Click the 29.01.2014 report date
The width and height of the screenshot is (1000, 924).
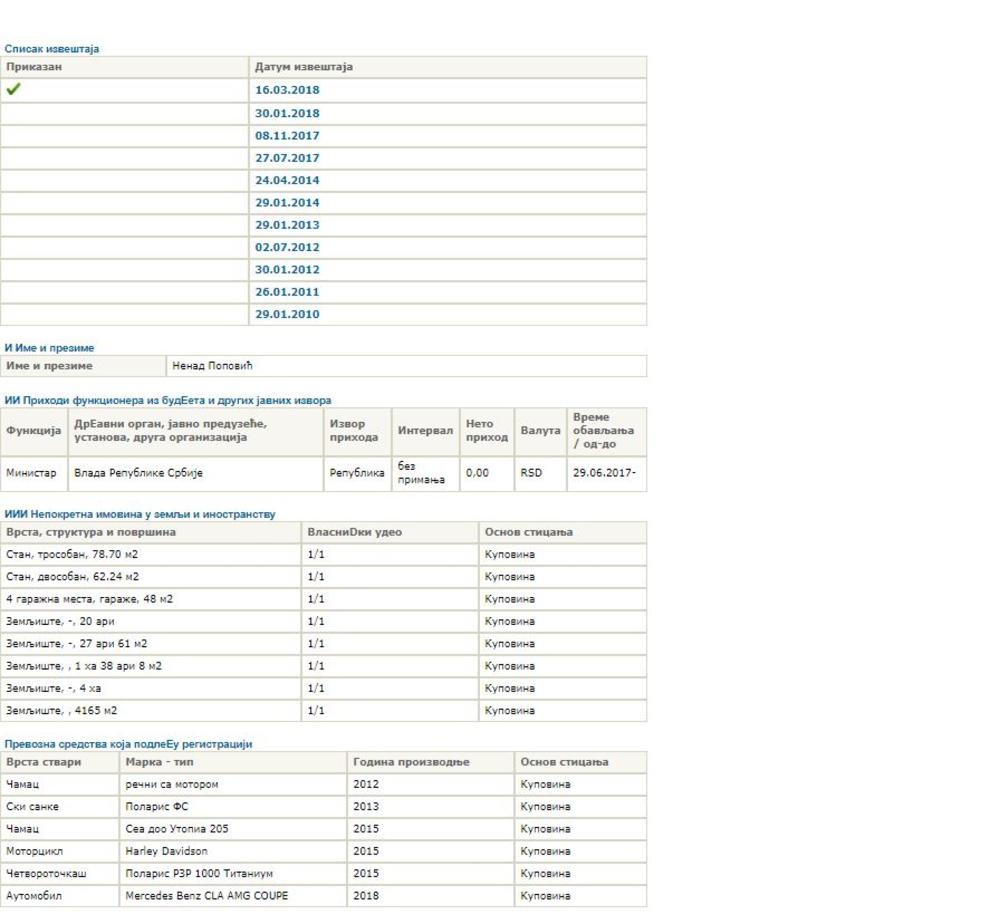287,203
